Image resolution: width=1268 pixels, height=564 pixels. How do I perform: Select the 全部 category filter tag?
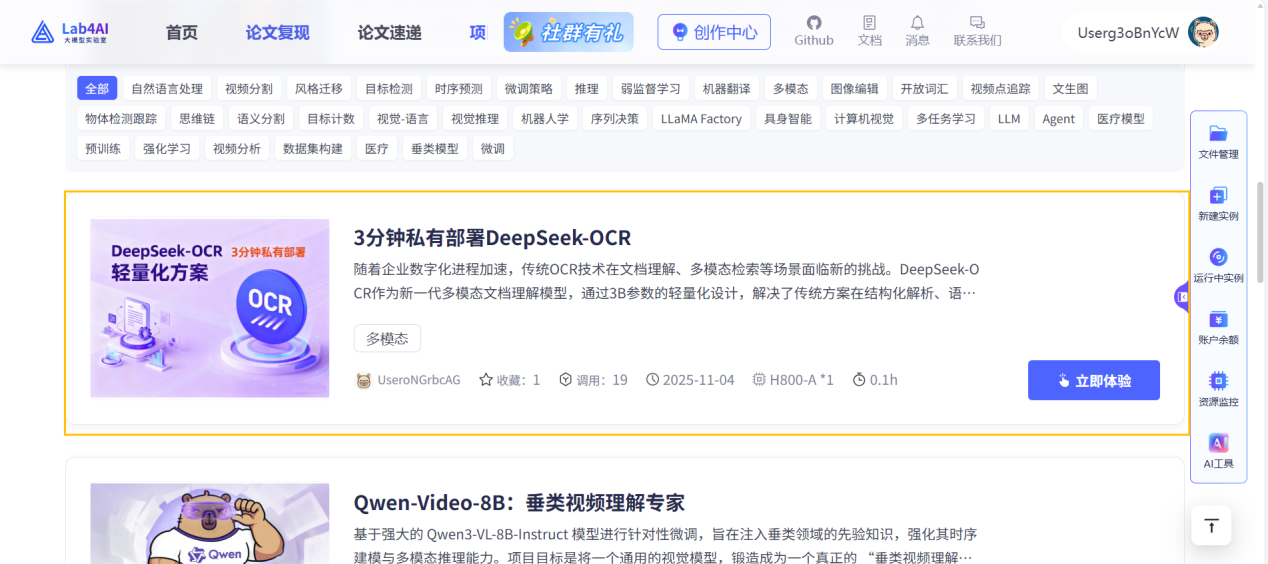[97, 89]
